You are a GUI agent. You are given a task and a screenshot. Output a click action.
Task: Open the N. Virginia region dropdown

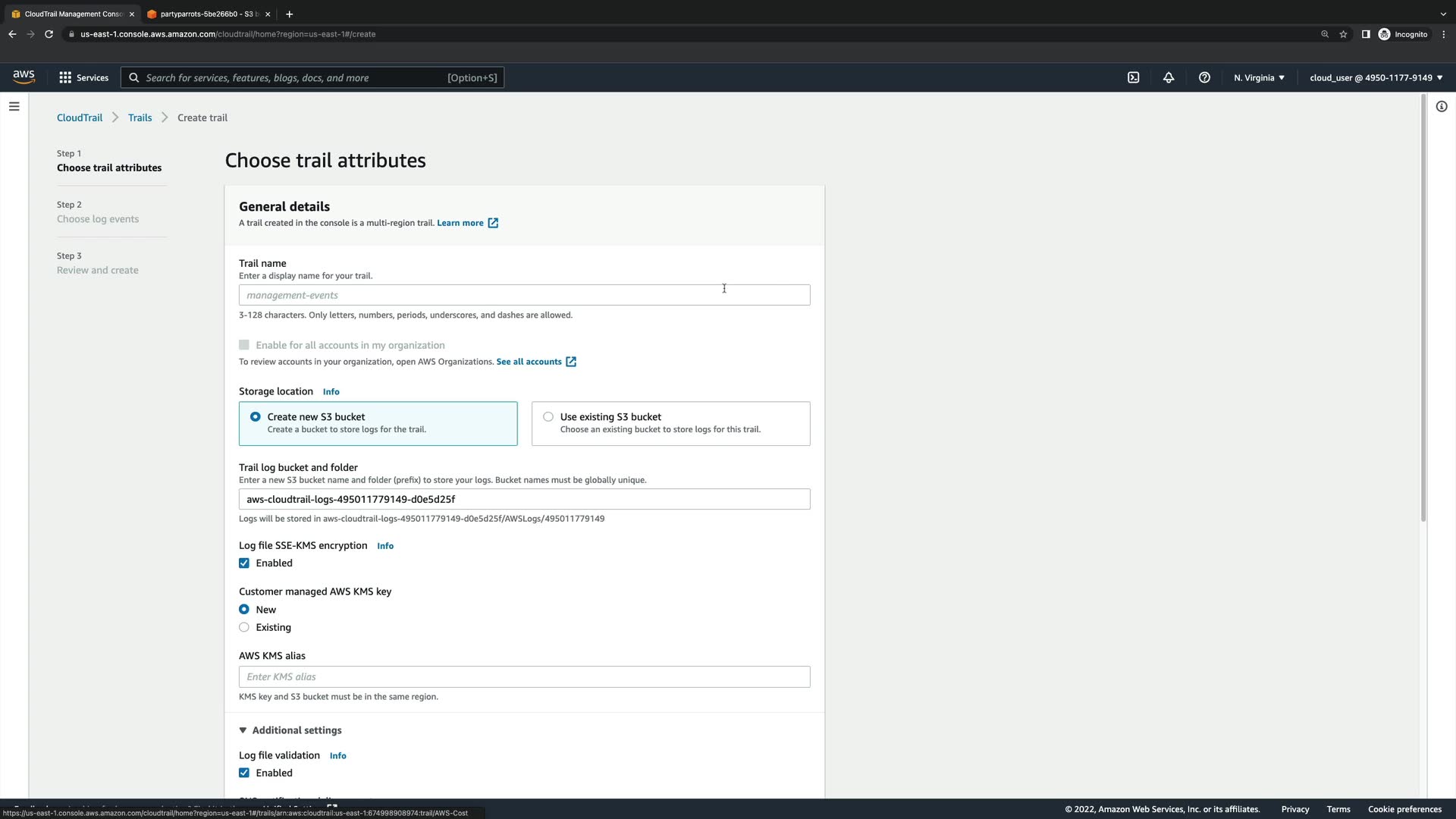(x=1259, y=77)
